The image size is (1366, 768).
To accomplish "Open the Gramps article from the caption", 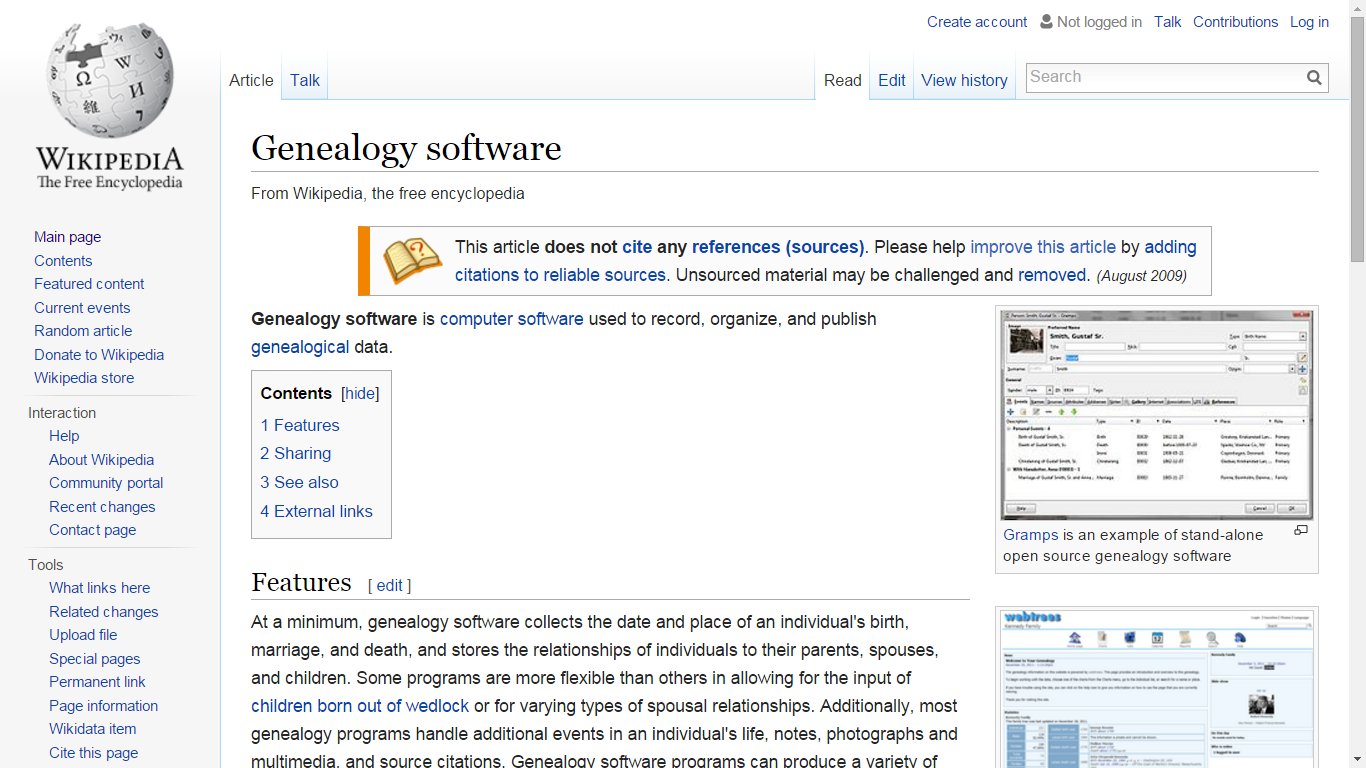I will click(1029, 535).
